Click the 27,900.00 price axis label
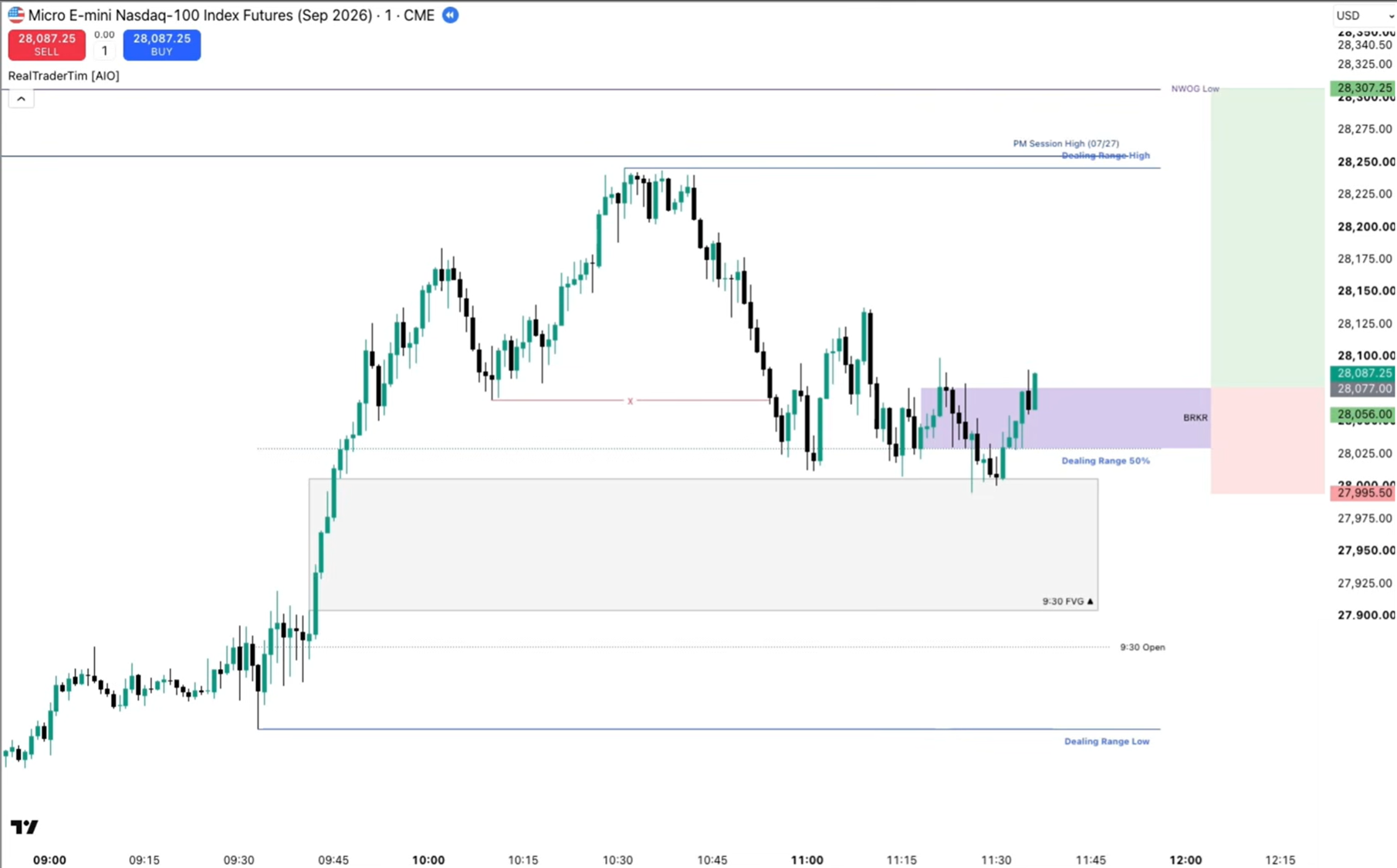The width and height of the screenshot is (1397, 868). coord(1366,615)
